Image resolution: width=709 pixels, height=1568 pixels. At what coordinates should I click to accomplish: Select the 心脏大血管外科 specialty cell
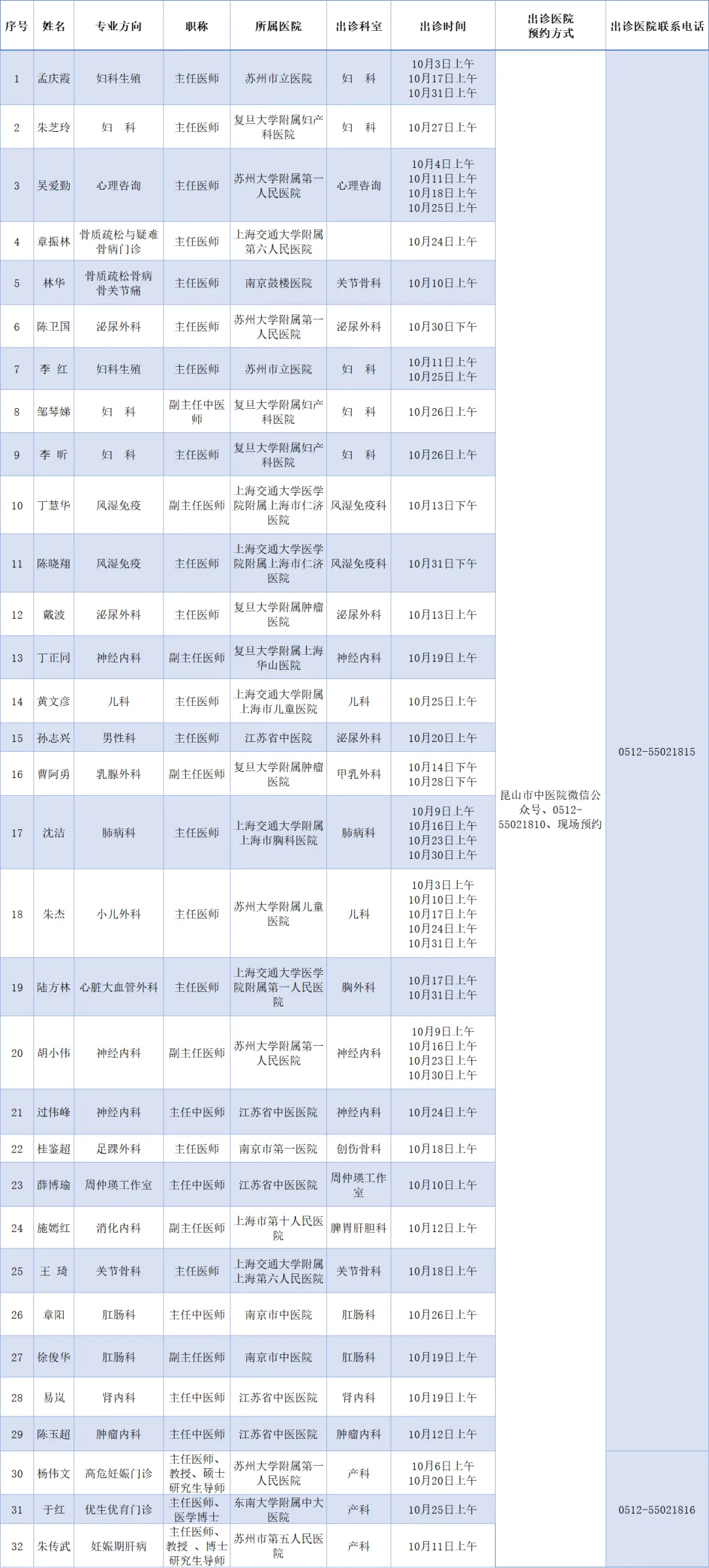(x=119, y=987)
